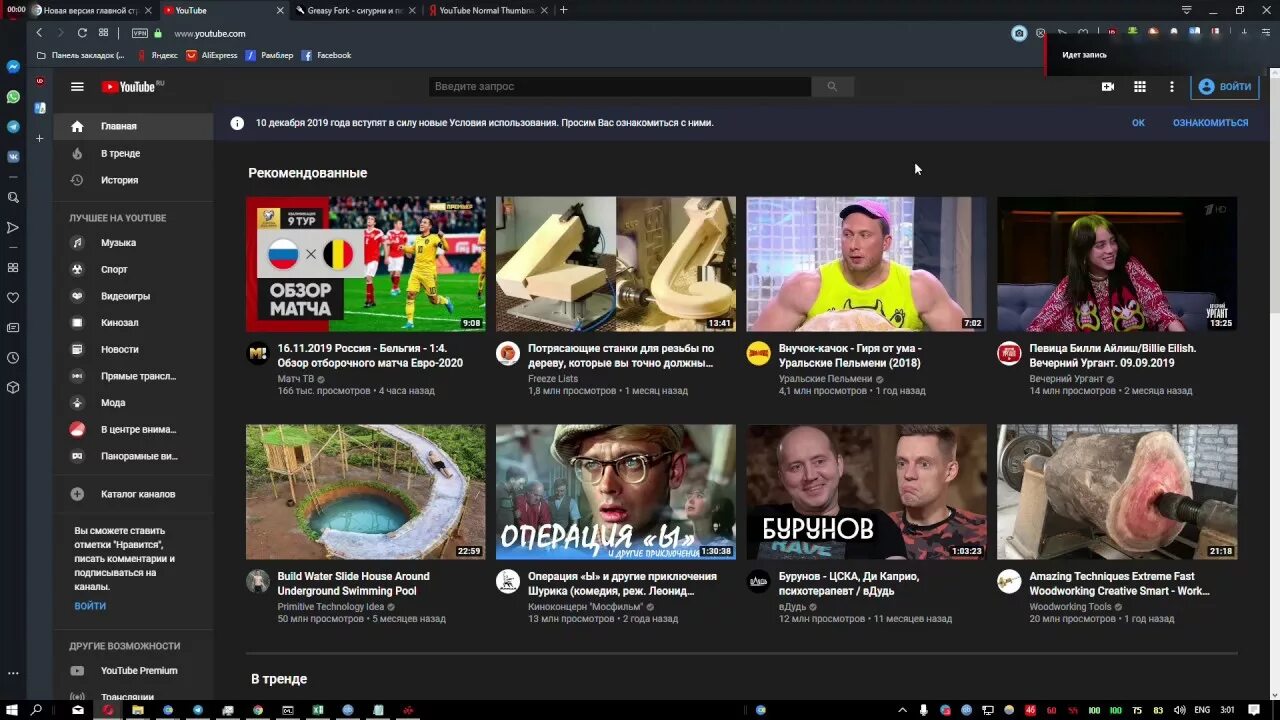Image resolution: width=1280 pixels, height=720 pixels.
Task: Switch to the Greasy Fork browser tab
Action: [354, 10]
